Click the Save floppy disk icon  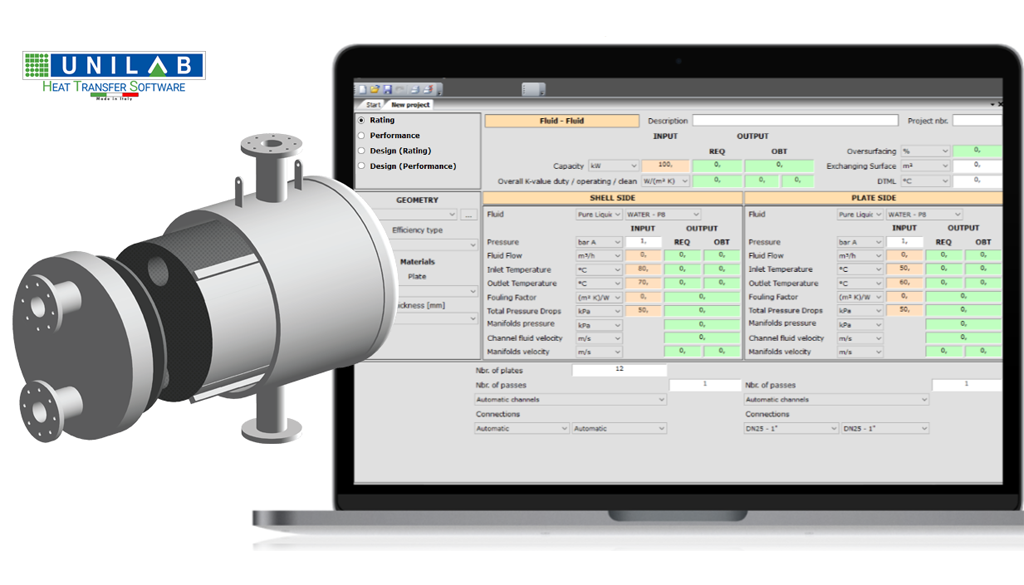click(387, 89)
